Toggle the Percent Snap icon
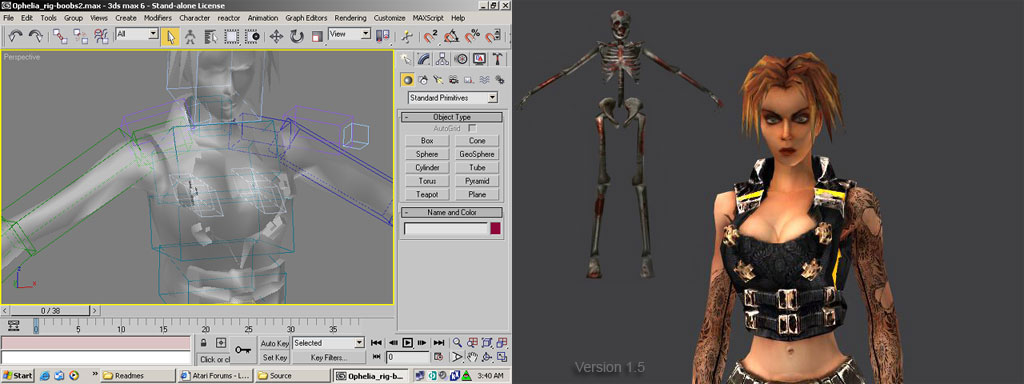1024x384 pixels. pos(472,37)
